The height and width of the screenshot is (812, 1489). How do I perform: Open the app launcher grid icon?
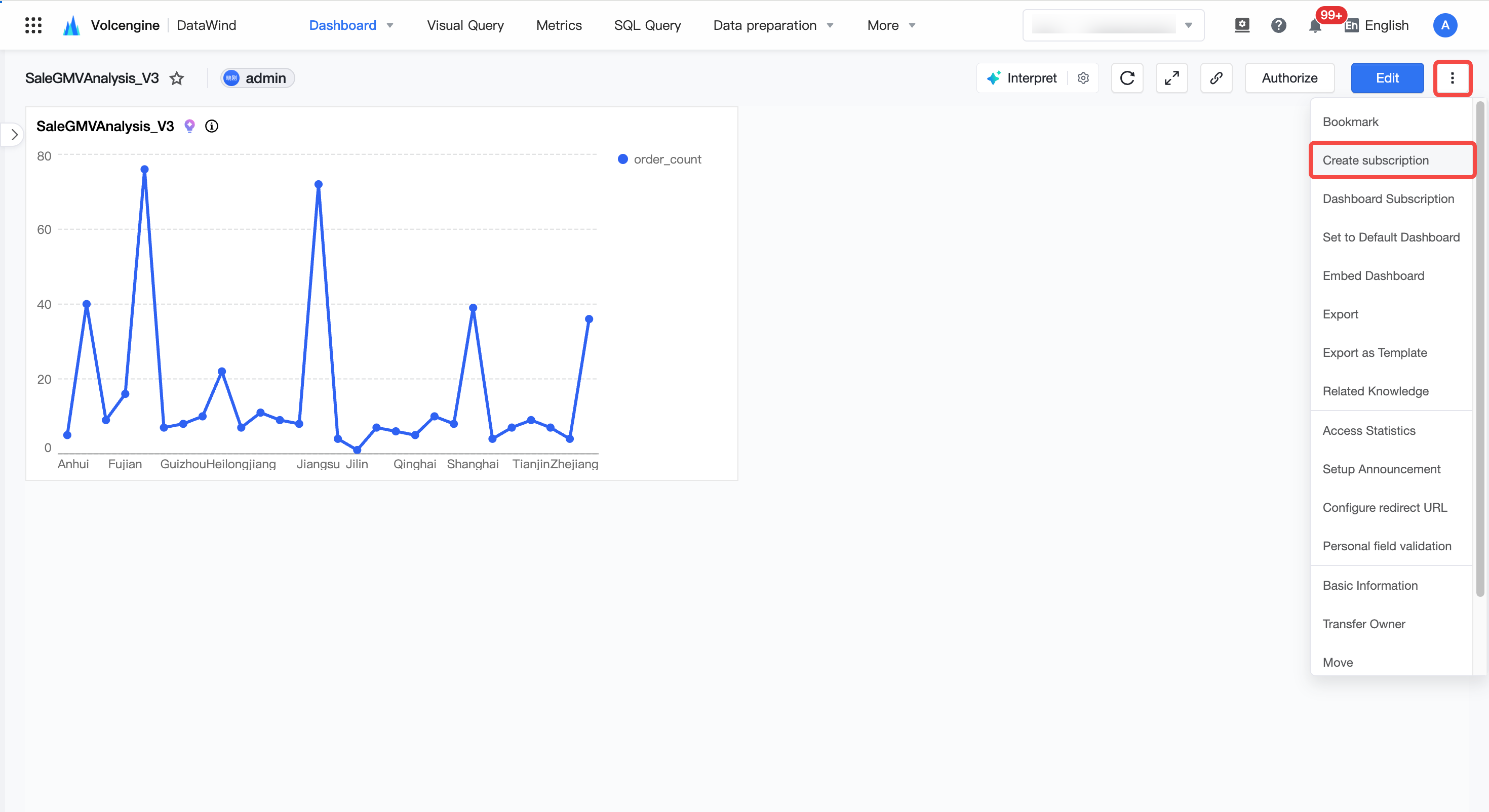pos(33,25)
